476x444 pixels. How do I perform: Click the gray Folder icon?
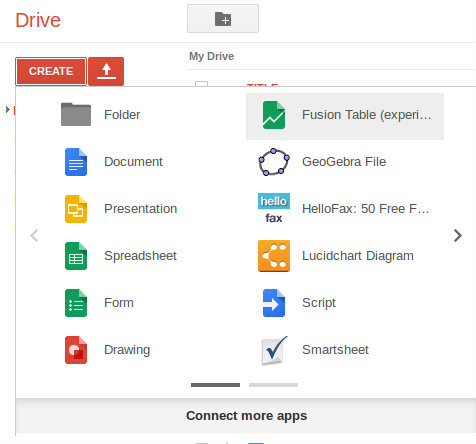76,114
